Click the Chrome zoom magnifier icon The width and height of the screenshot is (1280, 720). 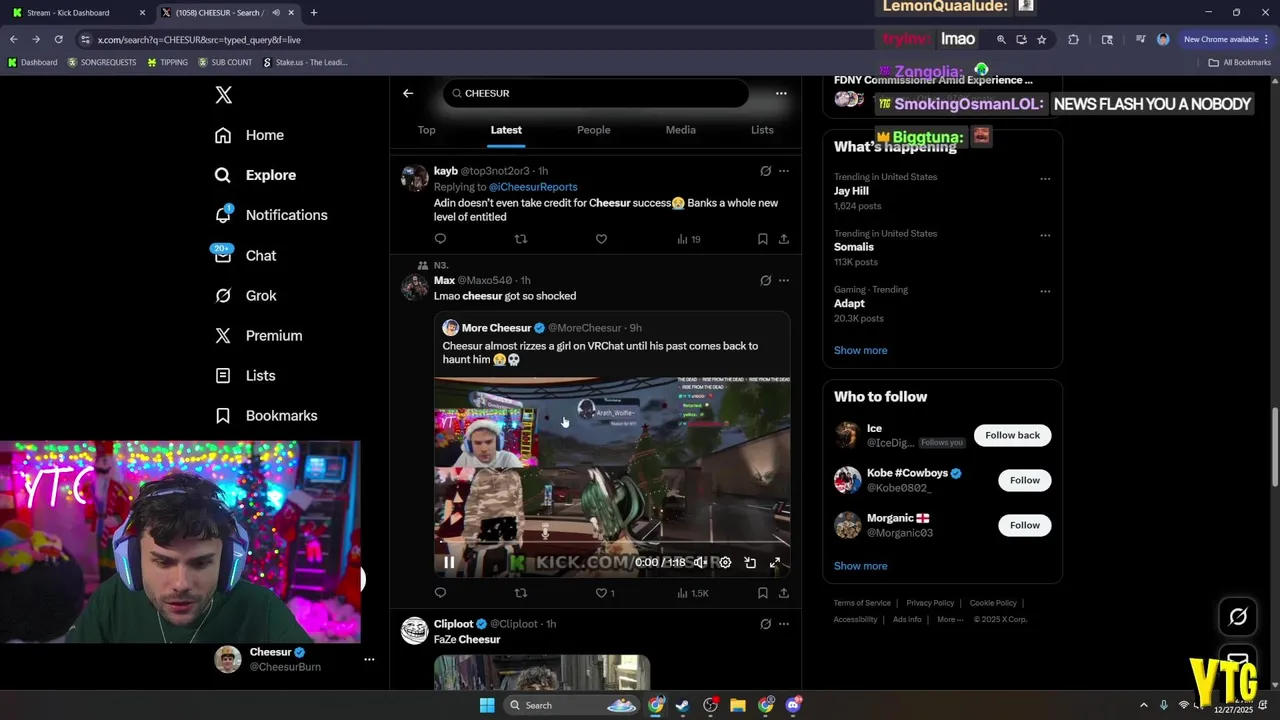point(1001,39)
